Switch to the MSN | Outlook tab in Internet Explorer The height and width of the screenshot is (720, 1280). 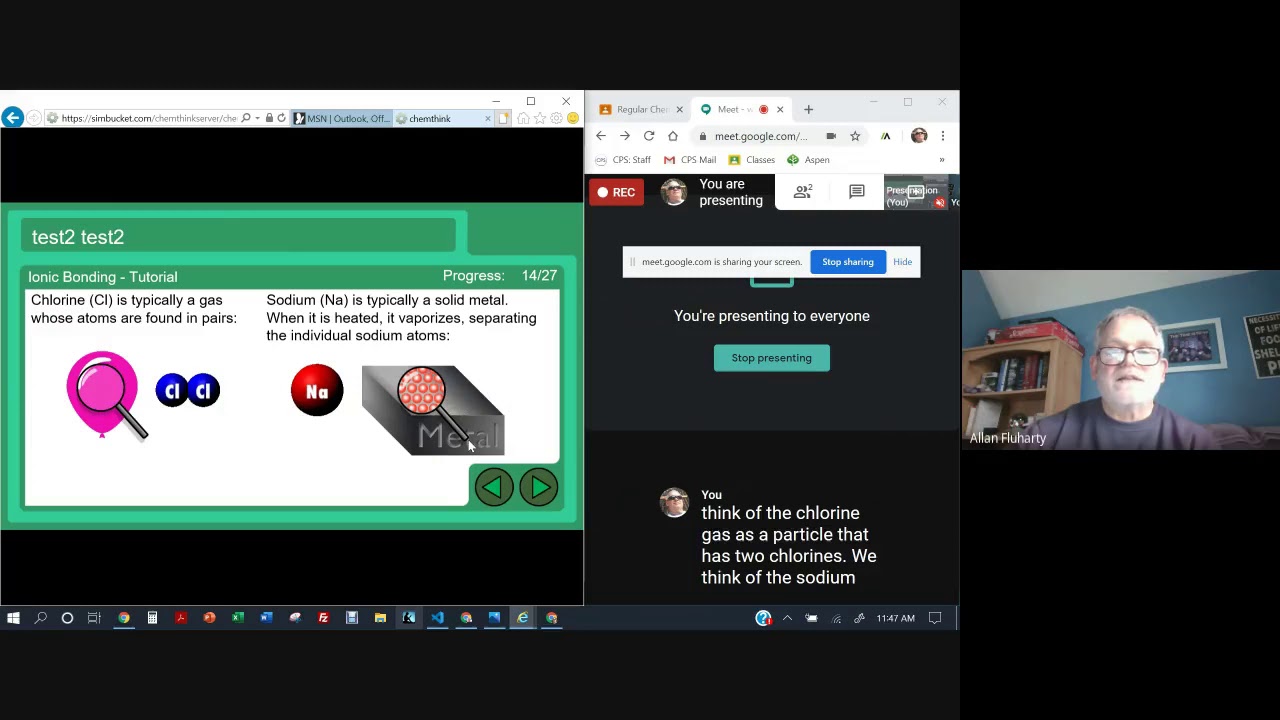coord(341,118)
